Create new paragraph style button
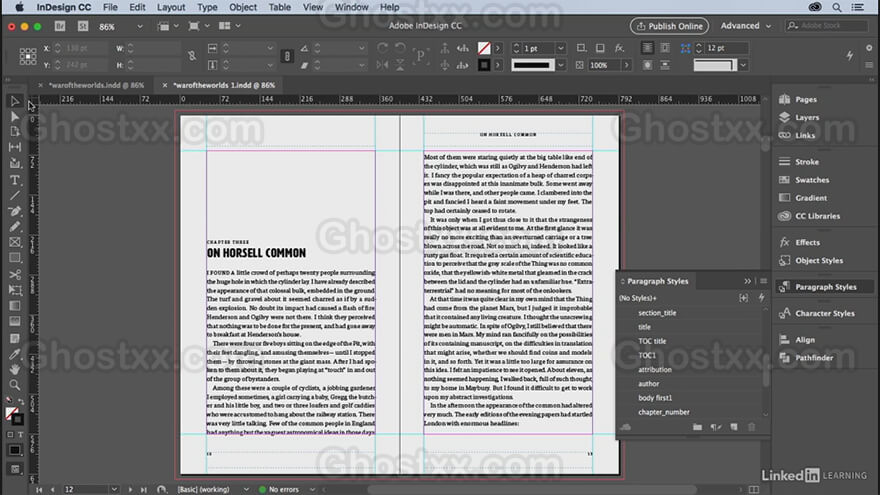The width and height of the screenshot is (880, 495). pos(734,427)
